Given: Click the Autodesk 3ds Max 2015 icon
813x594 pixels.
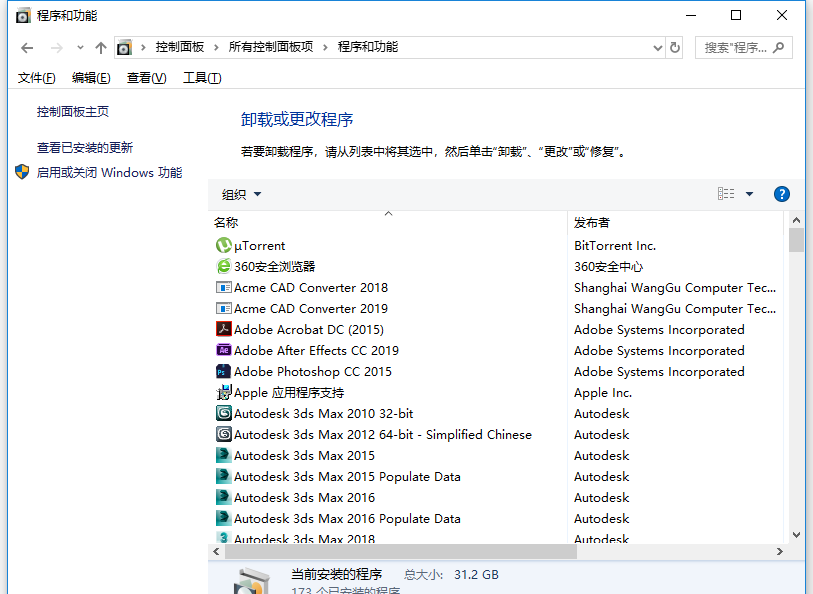Looking at the screenshot, I should (223, 455).
